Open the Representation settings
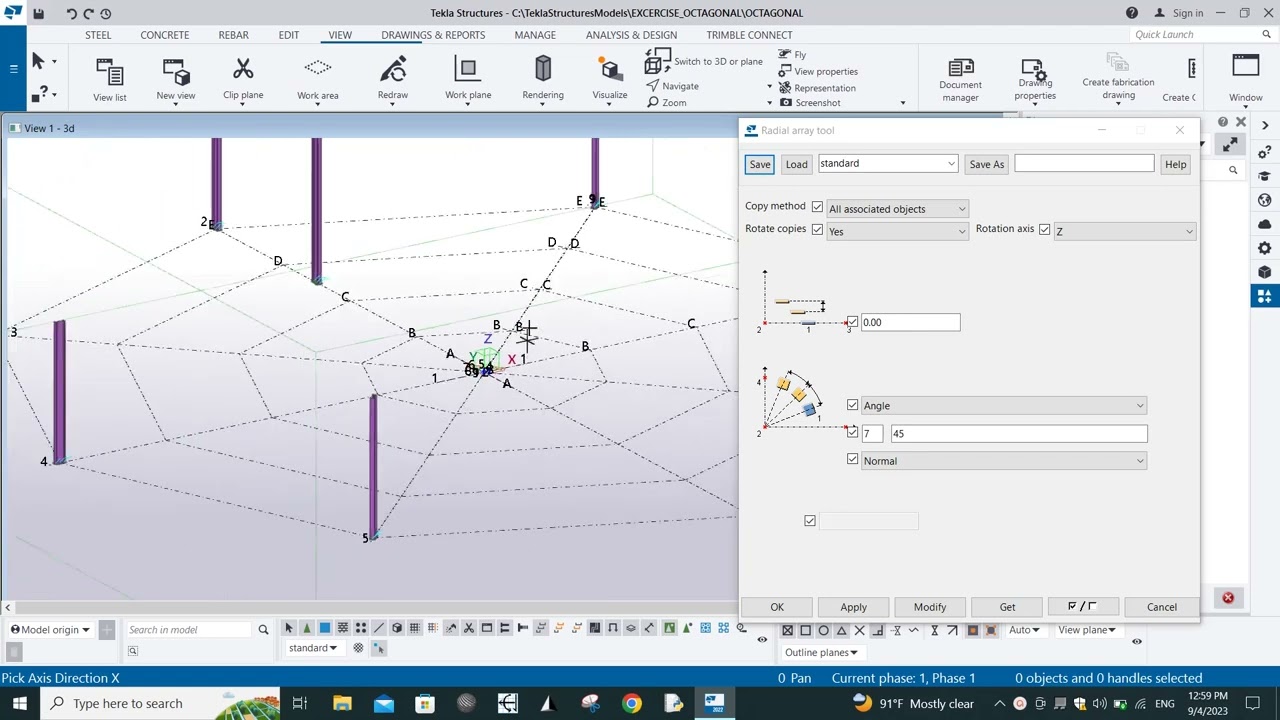This screenshot has height=720, width=1280. [817, 88]
